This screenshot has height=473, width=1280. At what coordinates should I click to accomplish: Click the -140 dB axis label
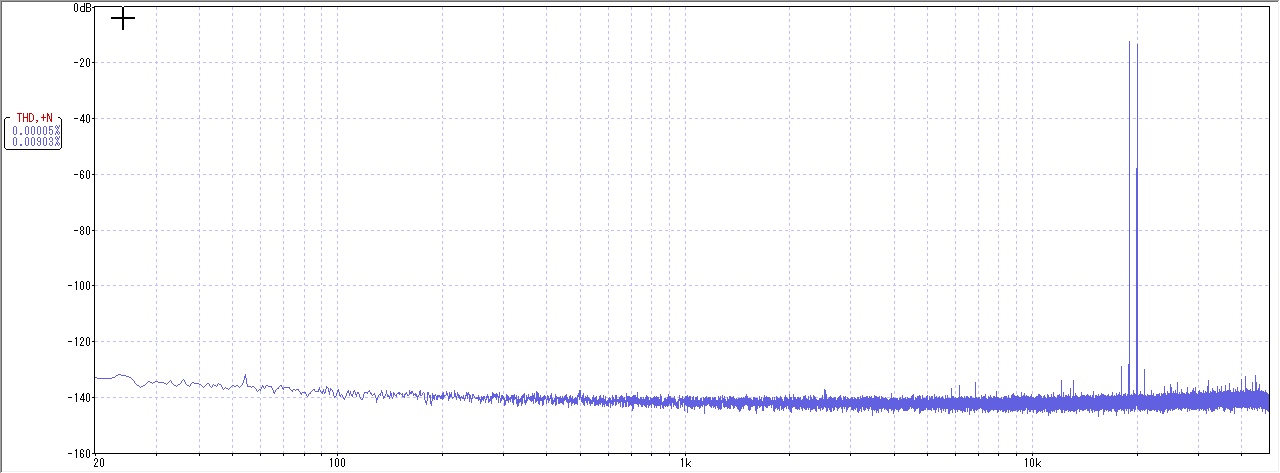click(x=80, y=398)
